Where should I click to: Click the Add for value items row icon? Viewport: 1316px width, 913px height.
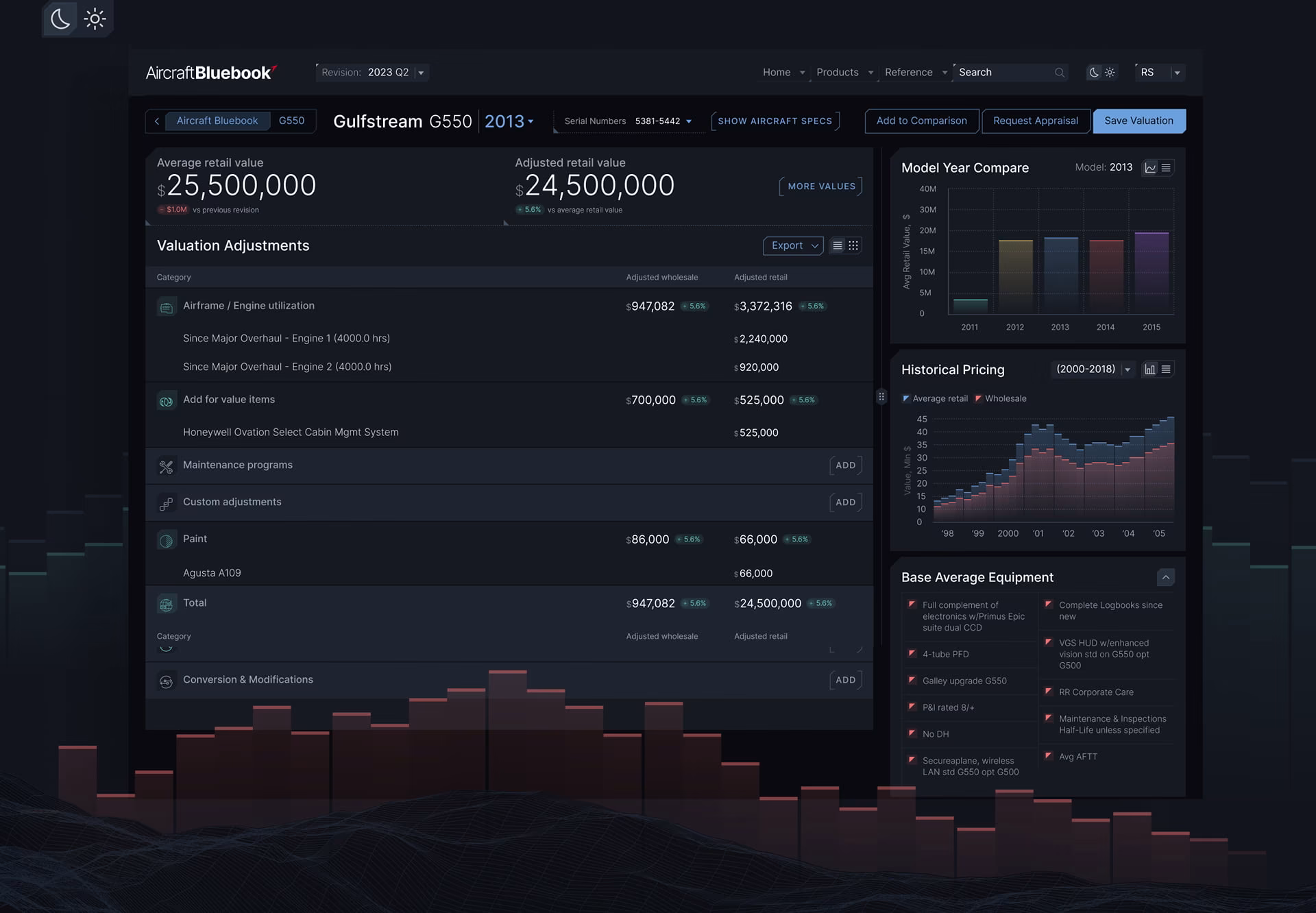coord(166,401)
